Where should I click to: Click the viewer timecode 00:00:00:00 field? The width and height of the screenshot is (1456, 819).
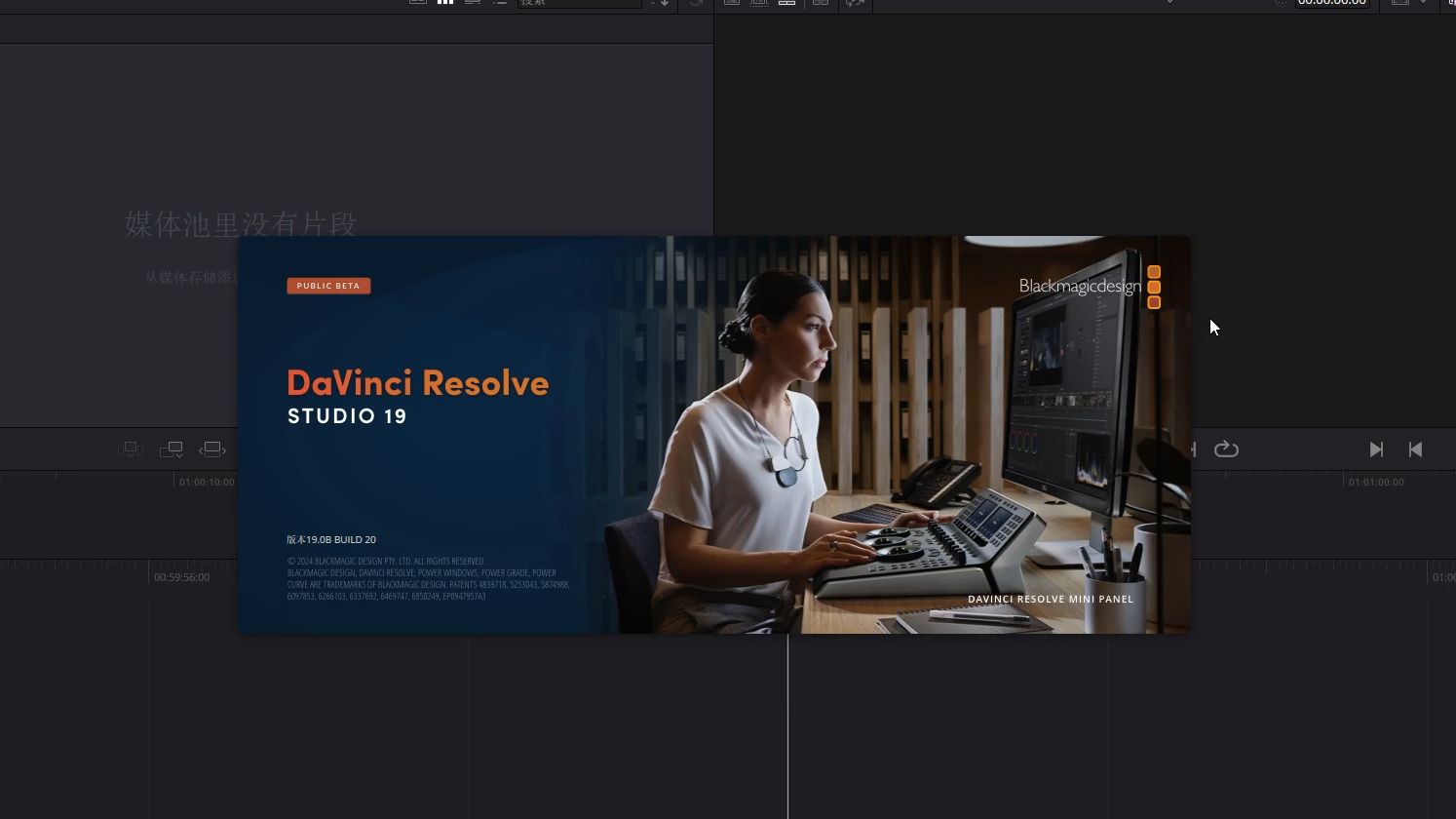[1332, 3]
